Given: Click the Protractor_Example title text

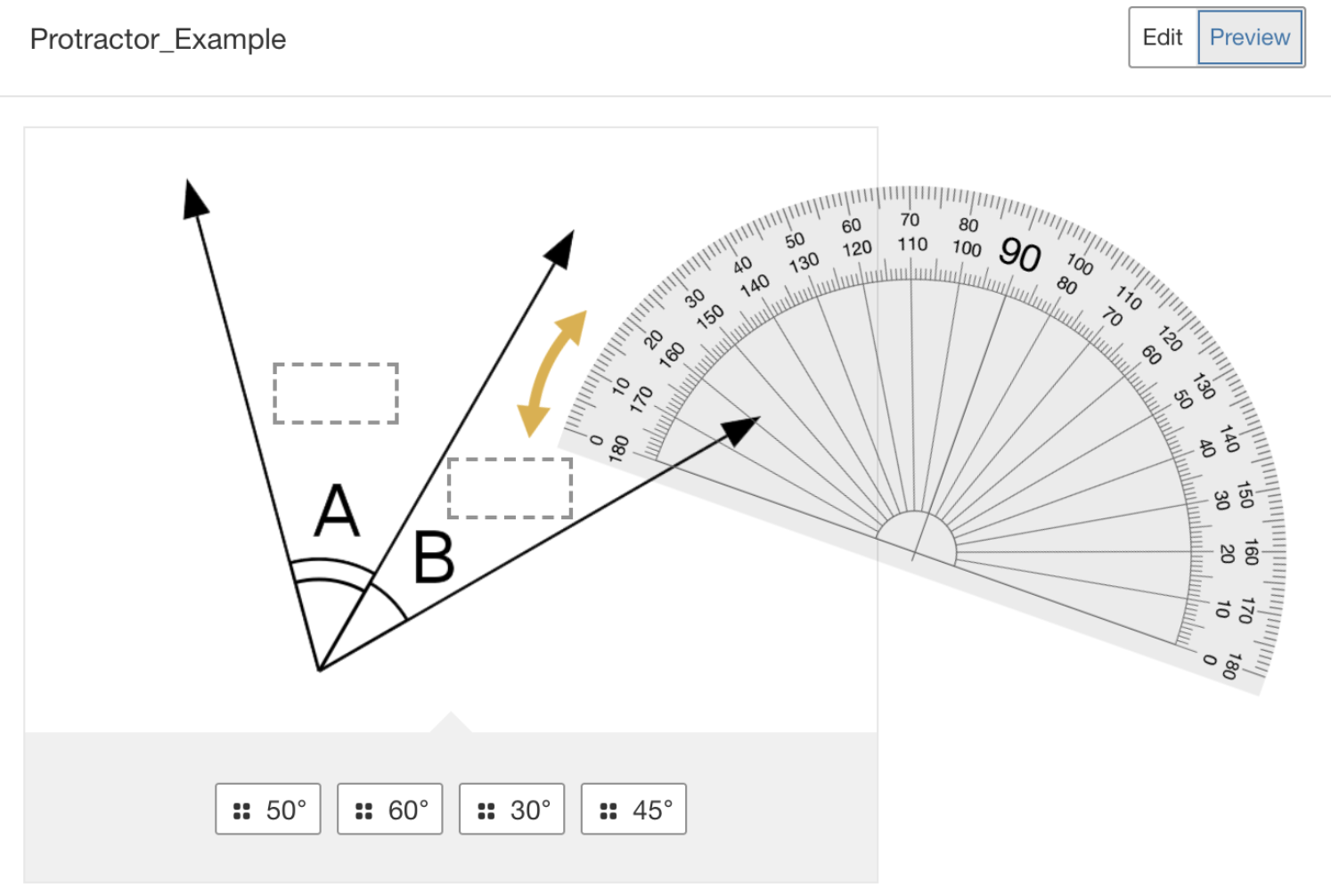Looking at the screenshot, I should click(x=157, y=38).
